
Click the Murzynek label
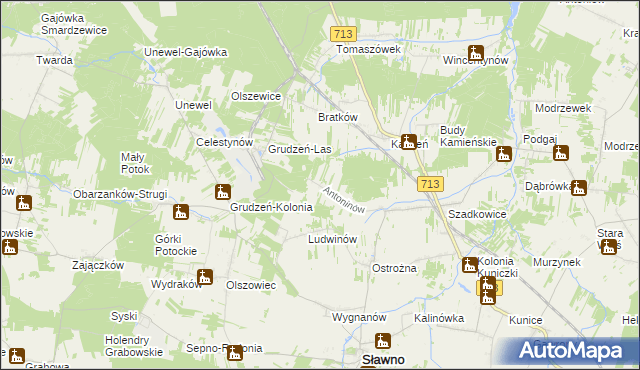557,262
